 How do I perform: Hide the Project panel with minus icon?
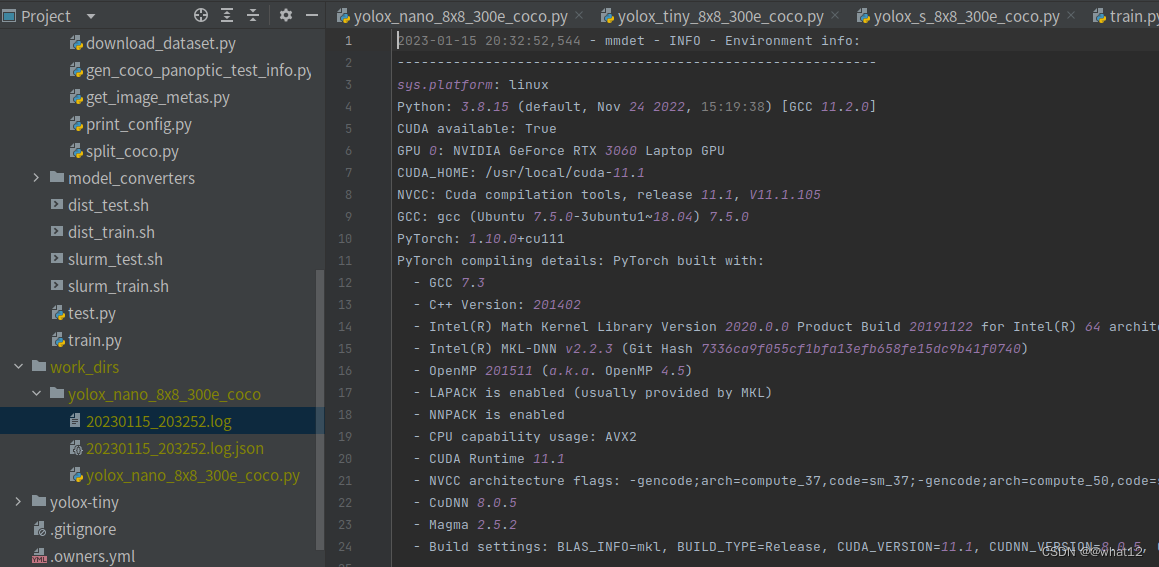(312, 15)
